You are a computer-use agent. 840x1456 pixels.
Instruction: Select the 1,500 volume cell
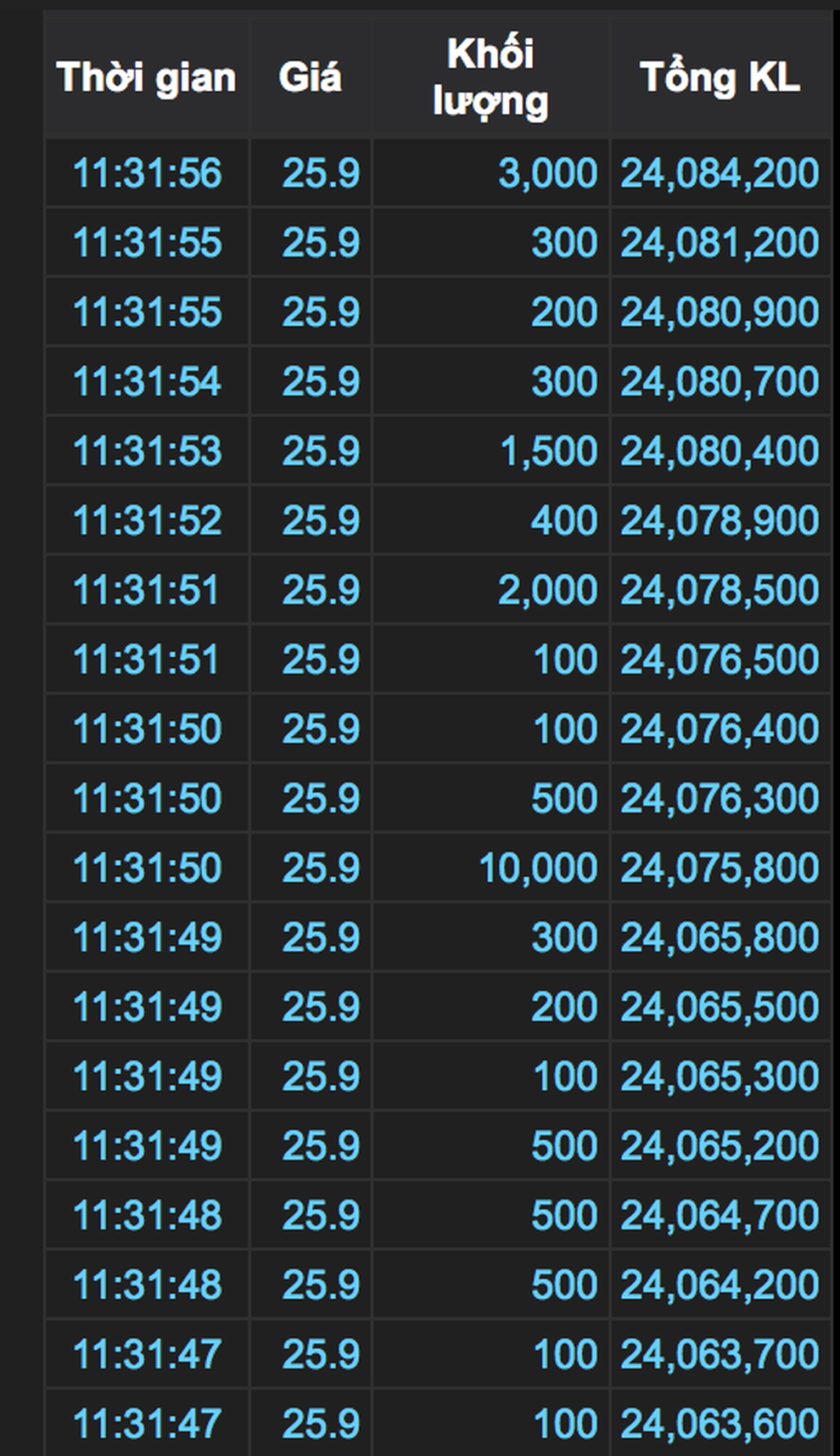pos(548,451)
